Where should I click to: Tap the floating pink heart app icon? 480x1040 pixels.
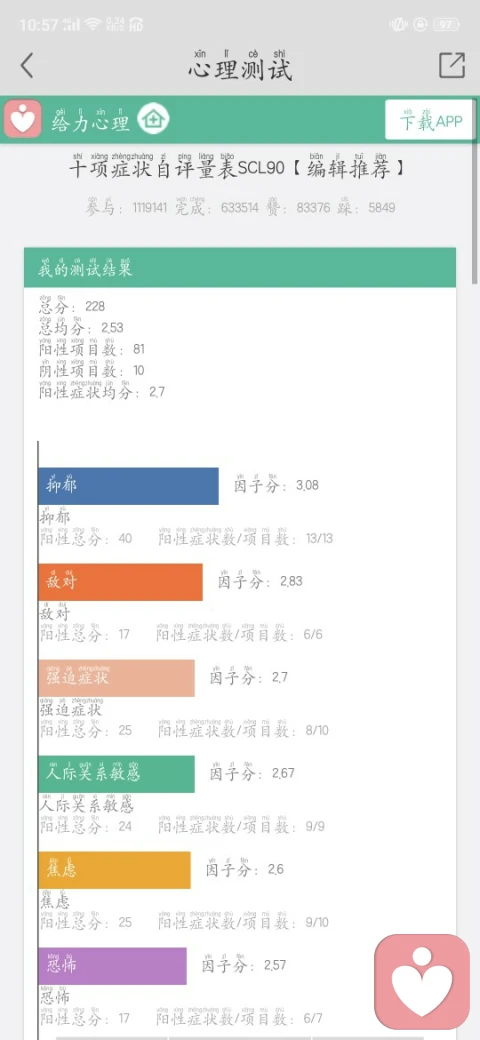[x=422, y=982]
